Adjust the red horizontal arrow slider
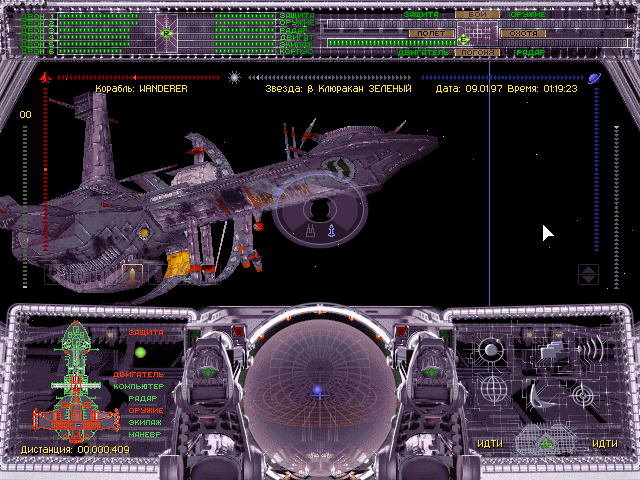The height and width of the screenshot is (480, 640). 138,77
